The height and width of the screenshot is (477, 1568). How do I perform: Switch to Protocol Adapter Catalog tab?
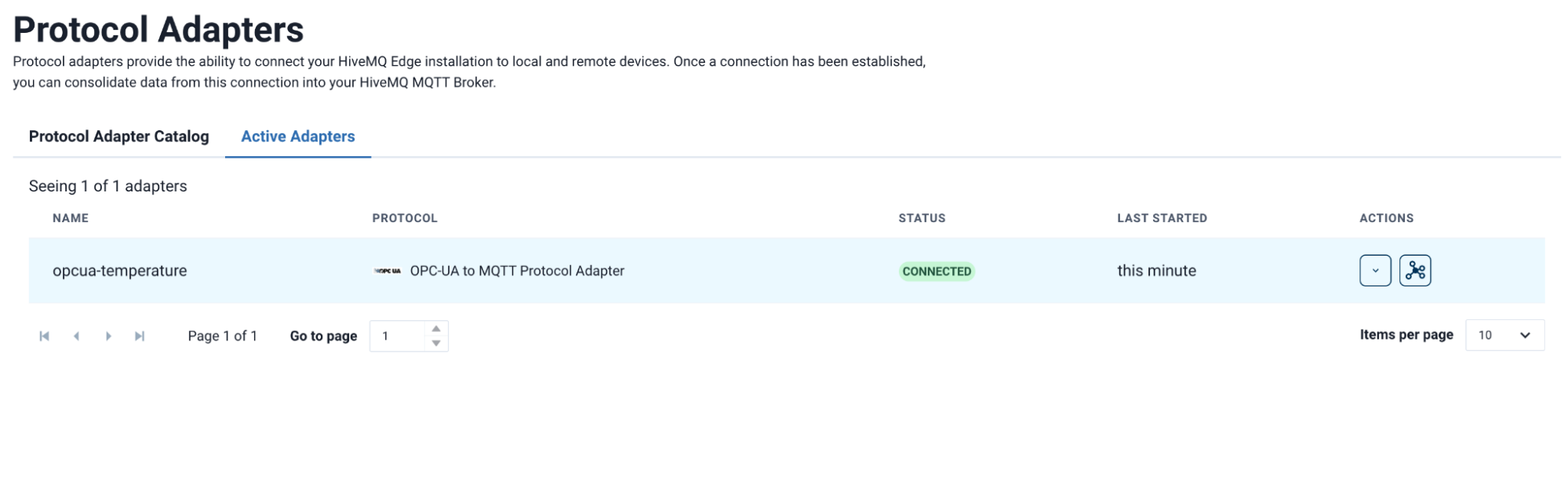[119, 137]
